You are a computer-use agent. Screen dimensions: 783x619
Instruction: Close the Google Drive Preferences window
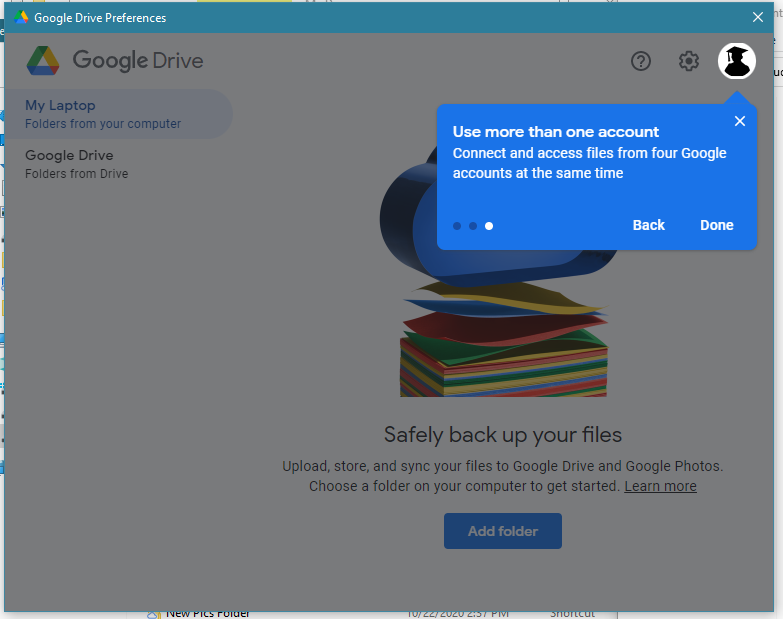758,17
